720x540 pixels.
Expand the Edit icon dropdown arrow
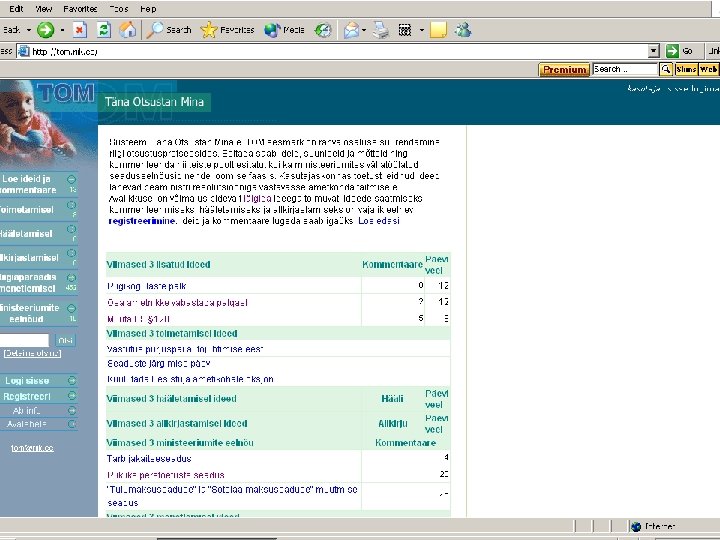[422, 30]
